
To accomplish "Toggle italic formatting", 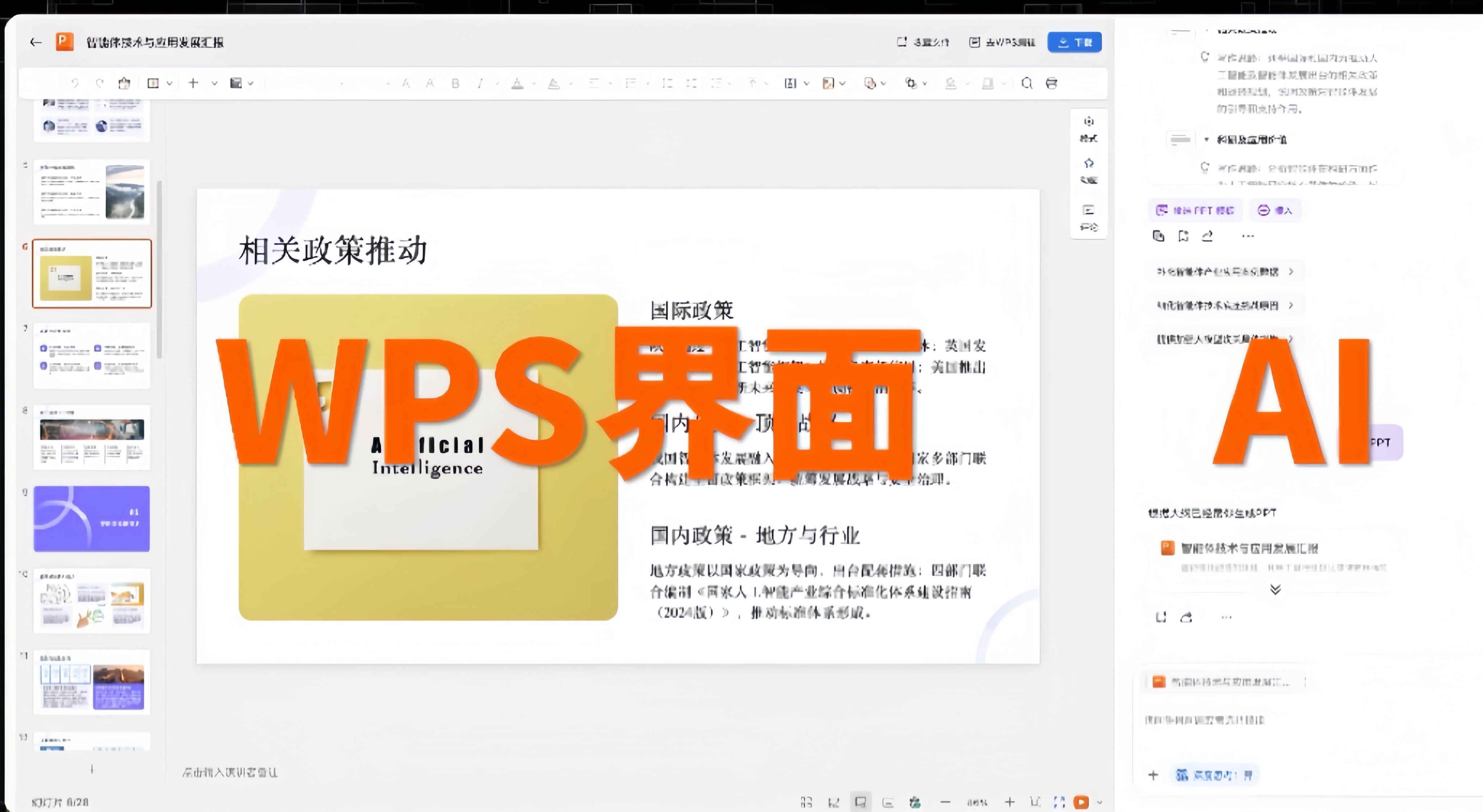I will 480,84.
